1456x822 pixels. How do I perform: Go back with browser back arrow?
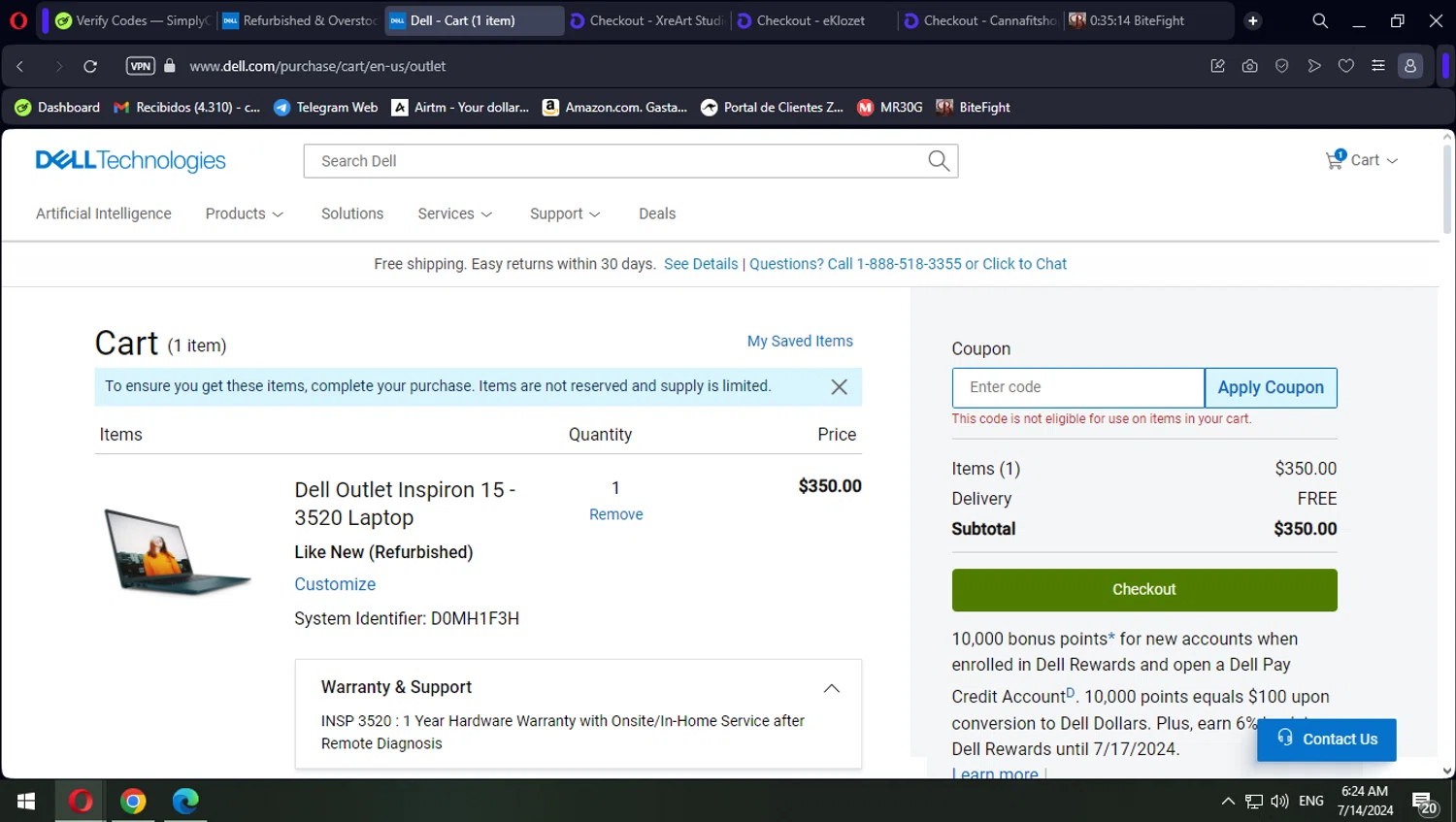[x=20, y=66]
